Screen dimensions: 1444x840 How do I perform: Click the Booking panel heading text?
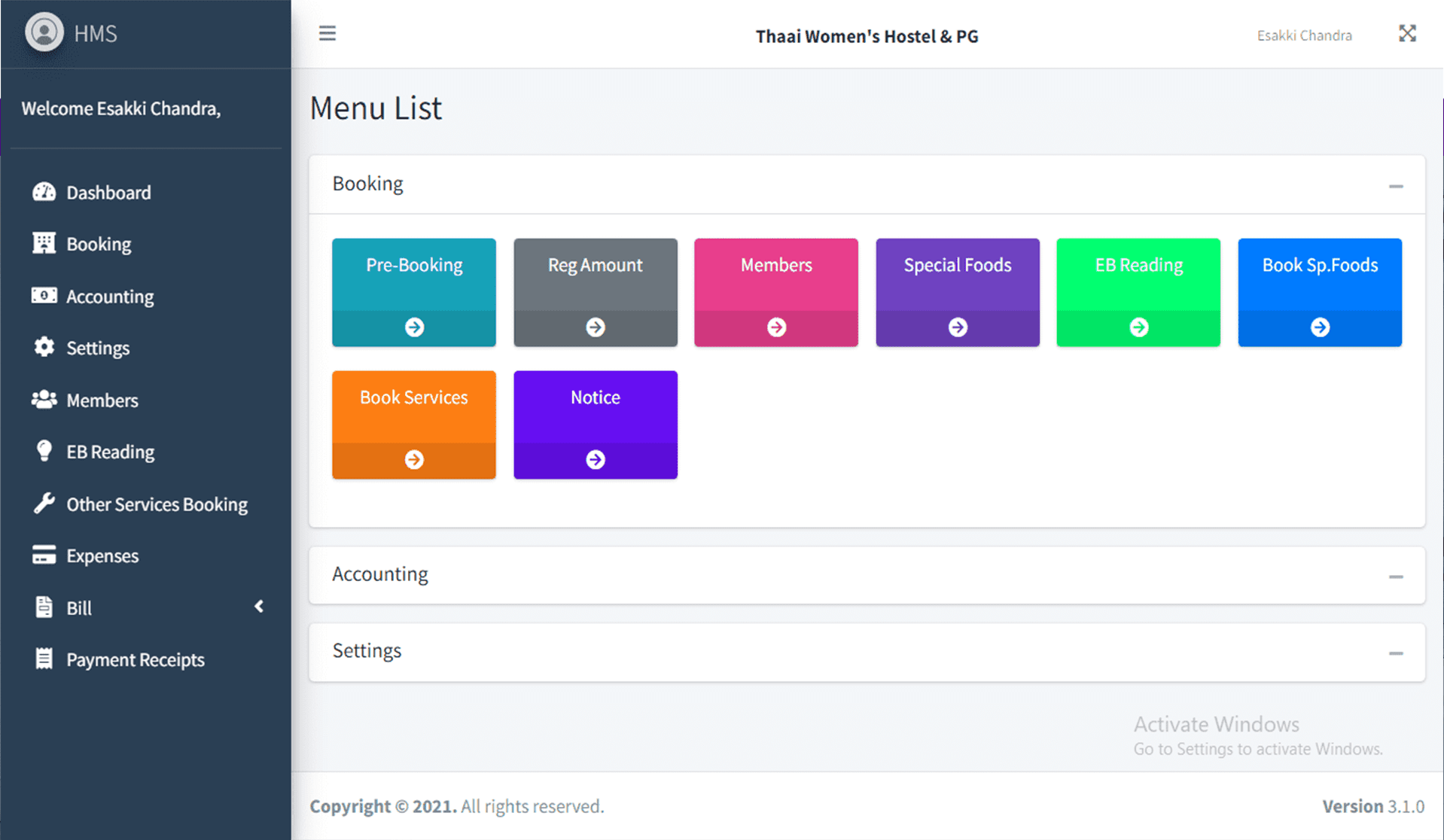(x=368, y=184)
